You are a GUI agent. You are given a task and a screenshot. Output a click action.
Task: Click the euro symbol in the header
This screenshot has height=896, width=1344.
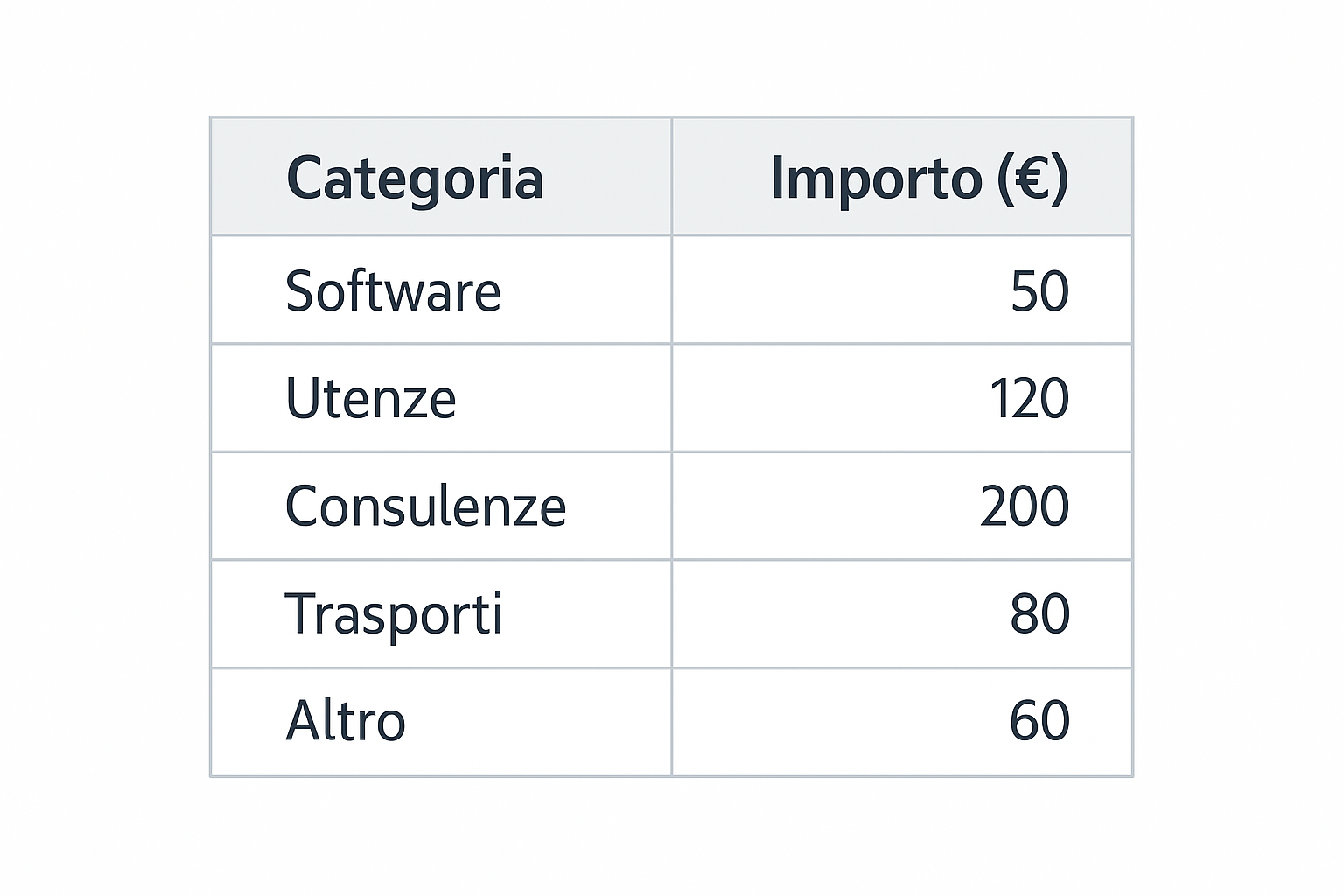[1033, 178]
